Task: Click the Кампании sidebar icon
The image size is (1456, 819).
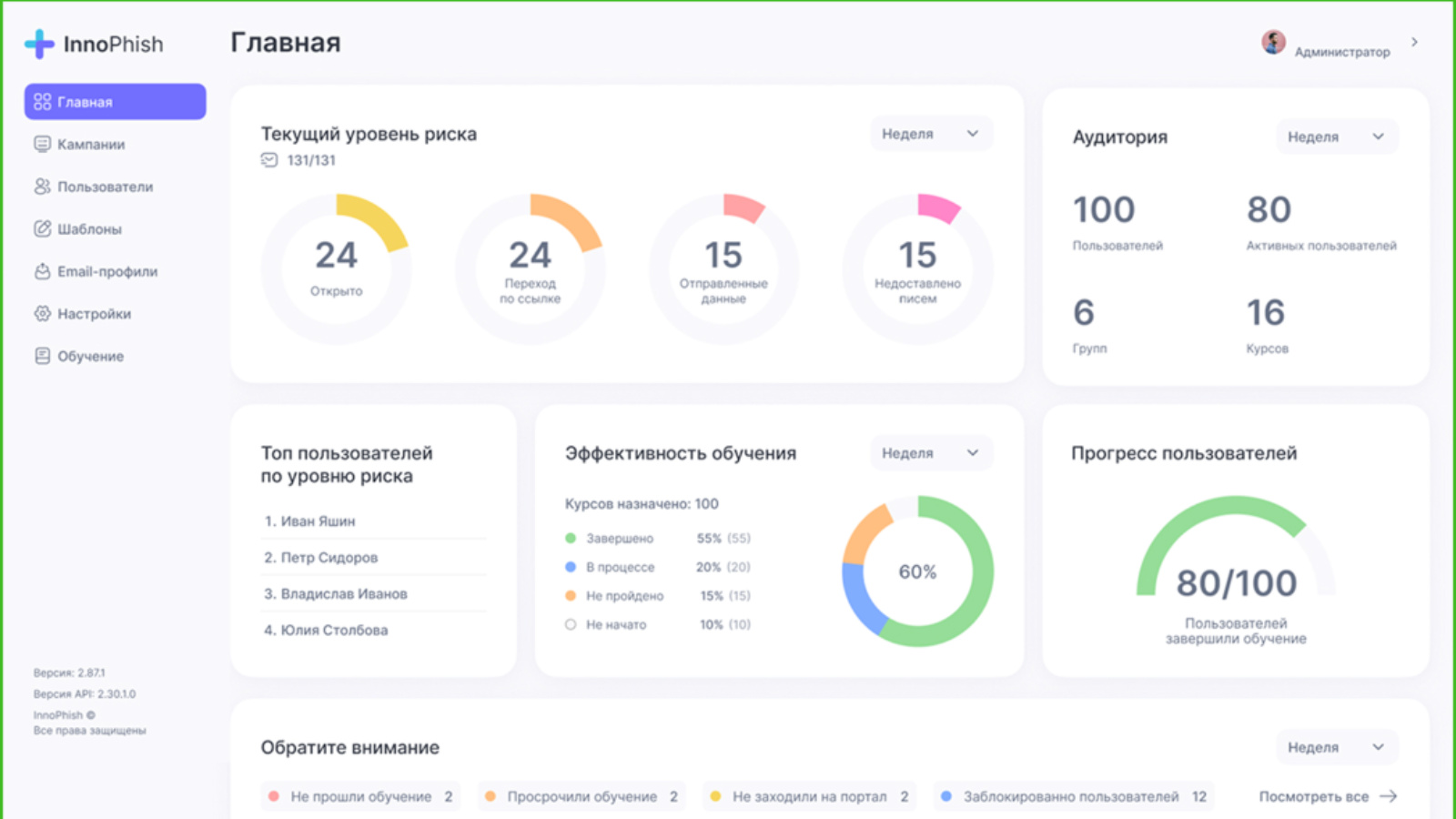Action: coord(42,144)
